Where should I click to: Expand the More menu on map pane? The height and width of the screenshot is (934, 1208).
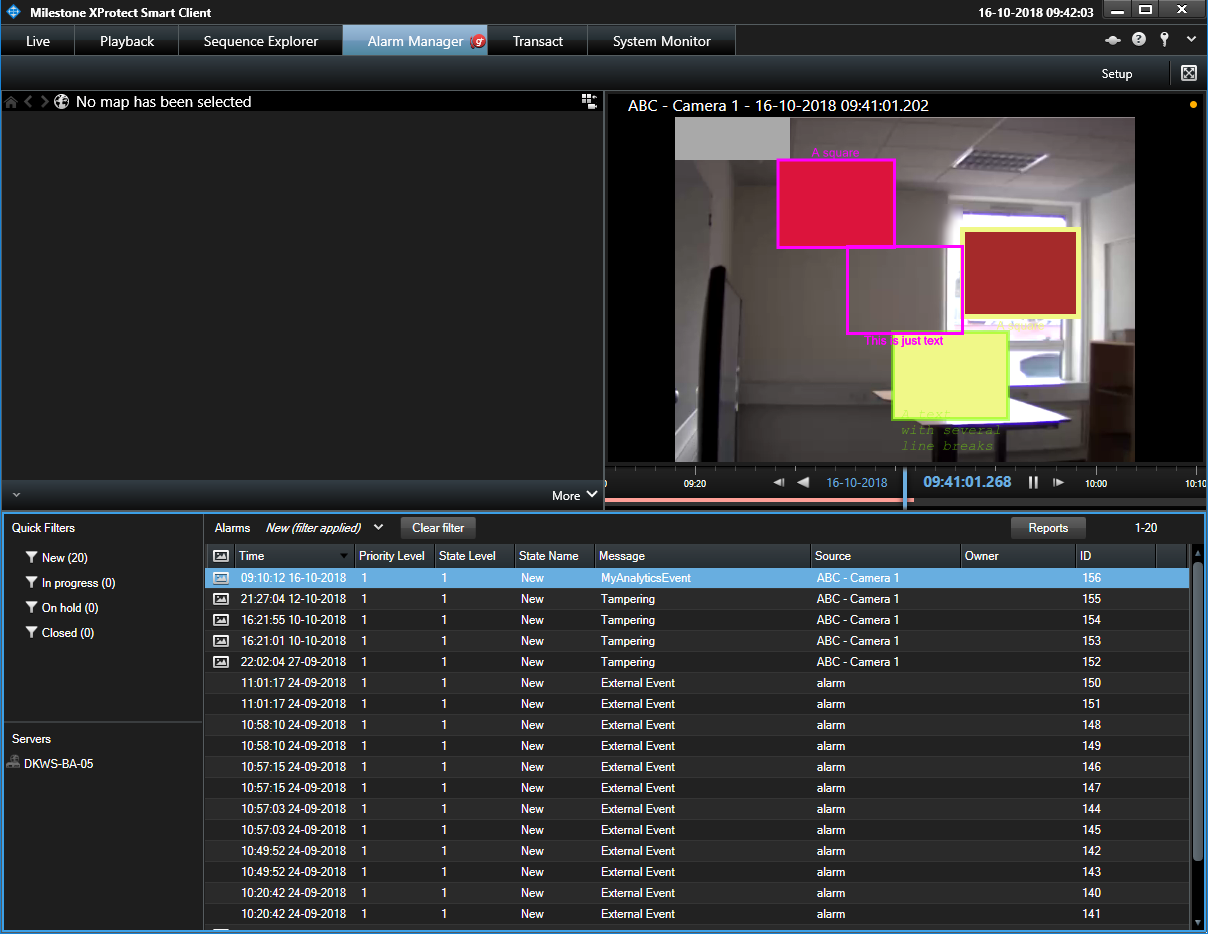pyautogui.click(x=575, y=495)
